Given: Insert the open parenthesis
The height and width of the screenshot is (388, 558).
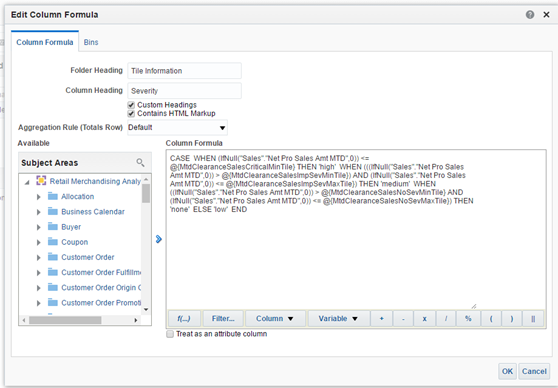Looking at the screenshot, I should pos(491,319).
